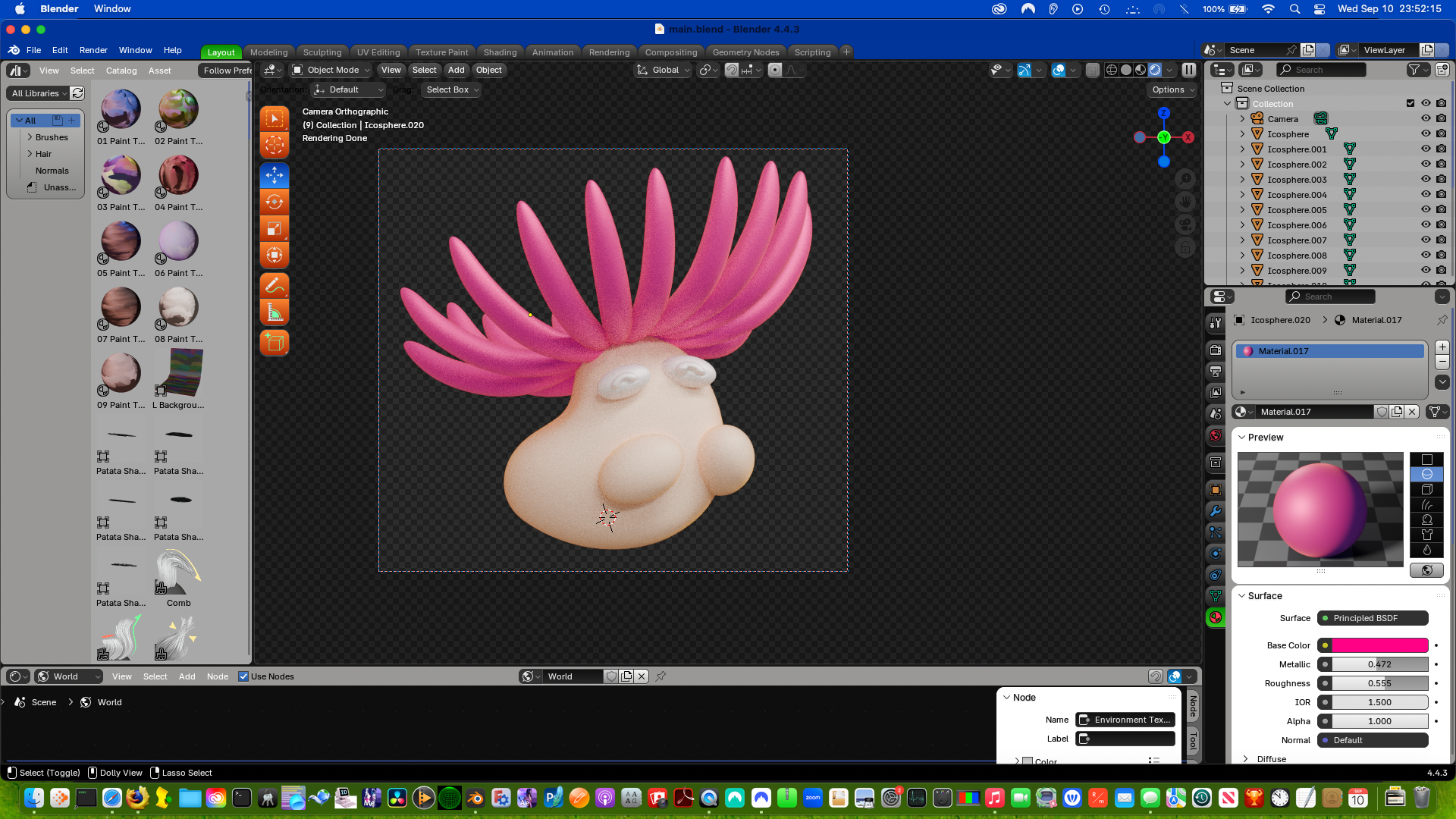Open the Modifiers wrench properties tab
Screen dimensions: 1456x819
pos(1216,511)
